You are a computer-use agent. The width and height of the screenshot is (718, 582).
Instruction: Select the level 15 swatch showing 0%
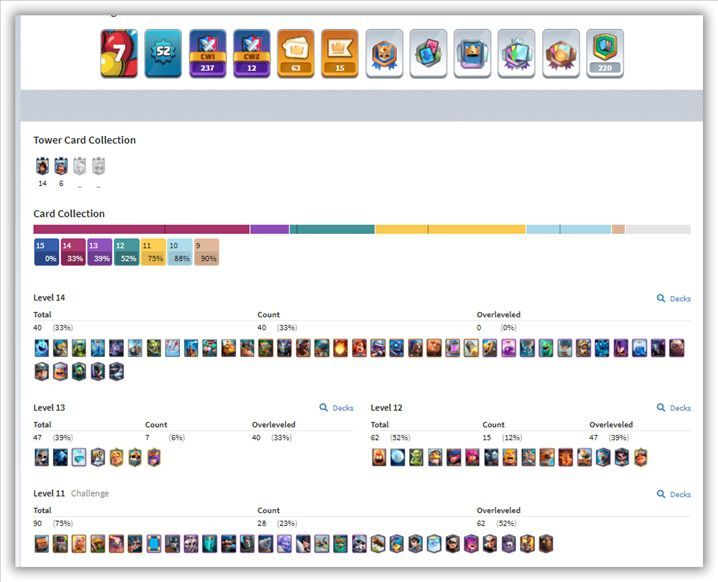[x=46, y=252]
